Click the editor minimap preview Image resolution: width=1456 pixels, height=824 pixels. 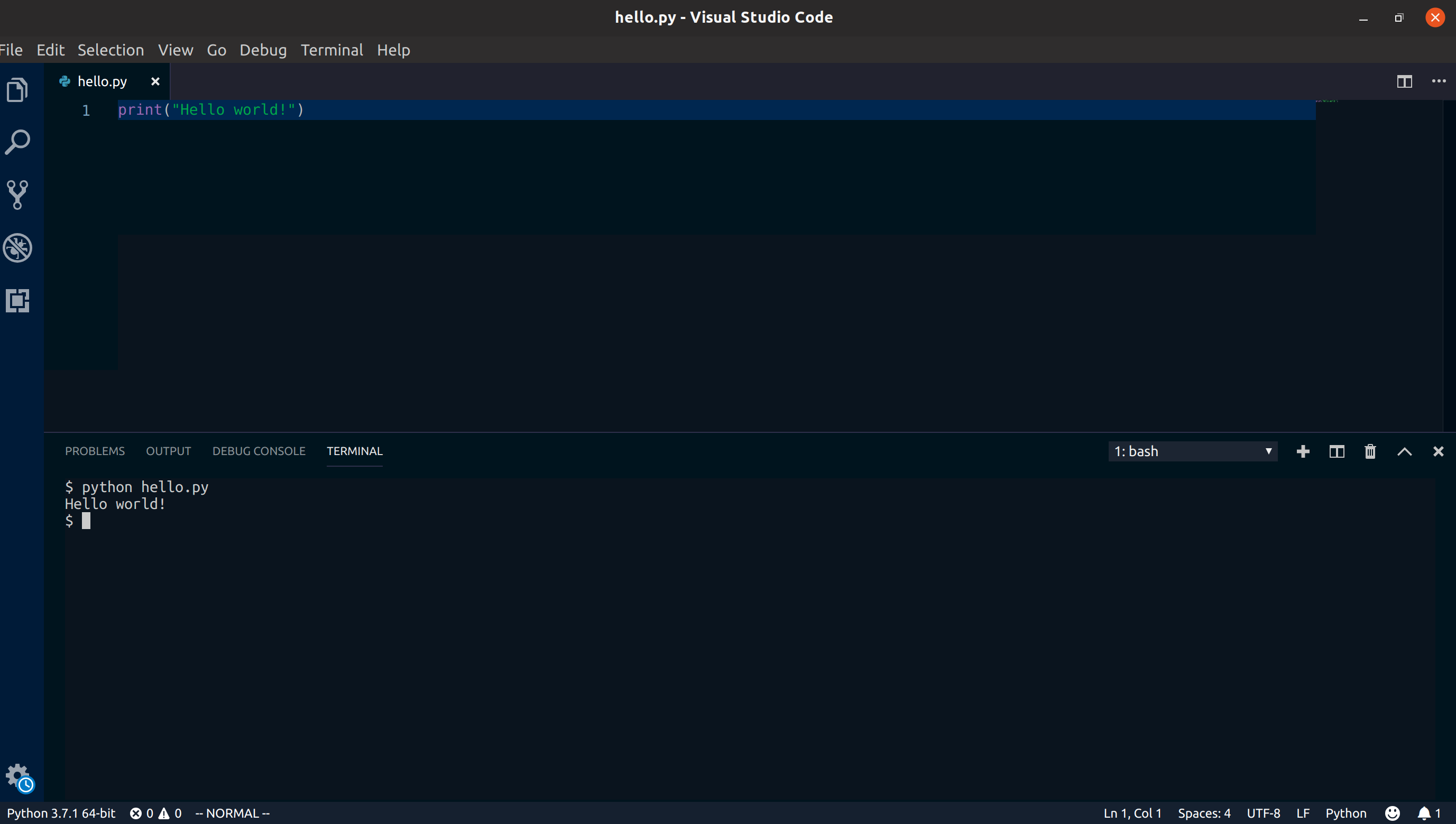click(x=1327, y=101)
